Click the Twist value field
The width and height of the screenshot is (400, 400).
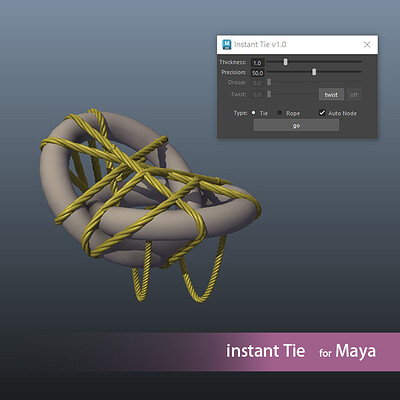pos(257,95)
